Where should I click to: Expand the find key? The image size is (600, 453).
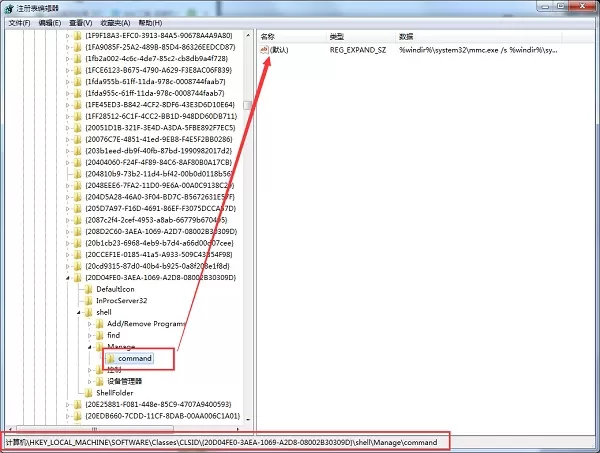click(90, 336)
